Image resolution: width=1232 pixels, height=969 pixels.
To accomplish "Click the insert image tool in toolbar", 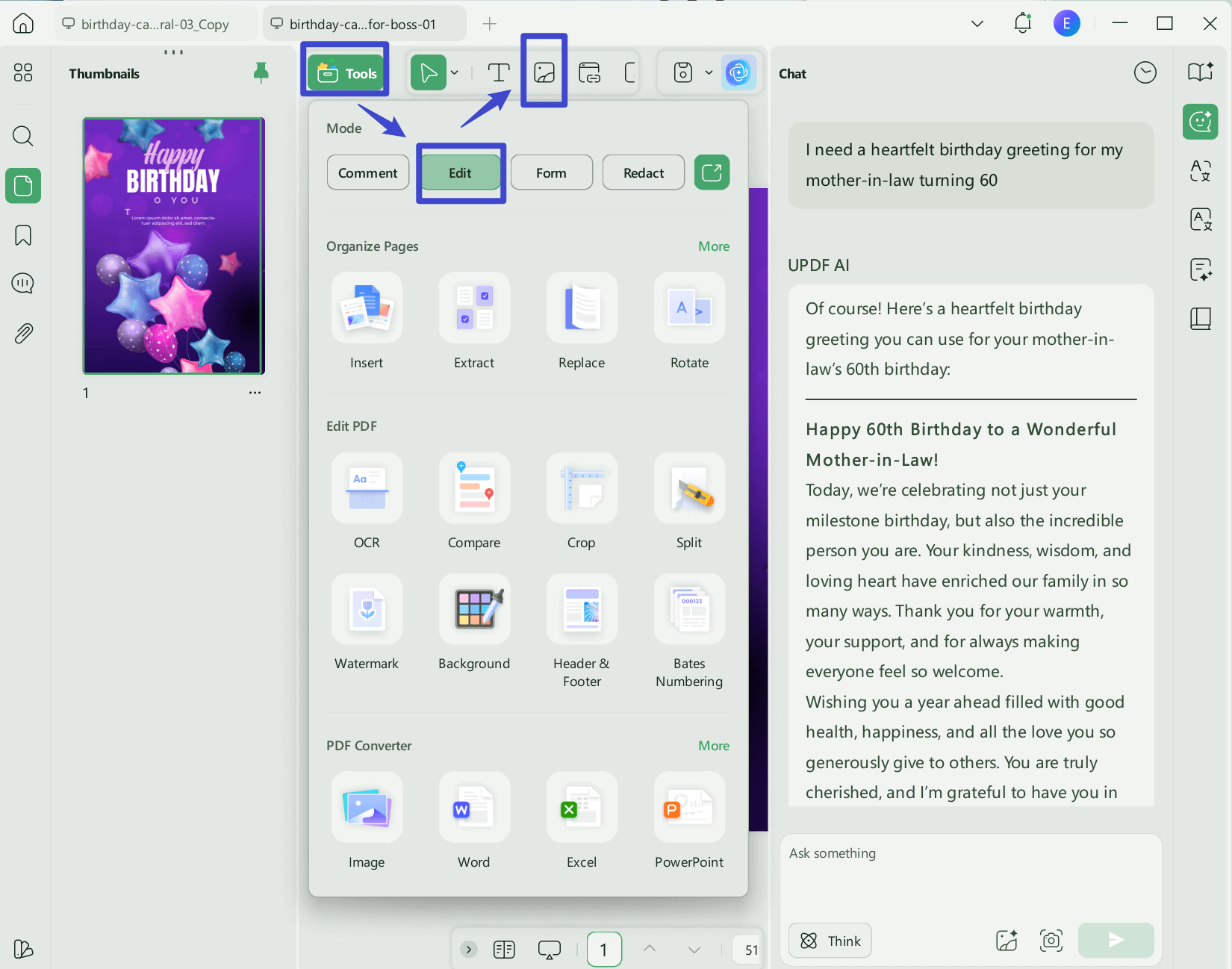I will pyautogui.click(x=544, y=72).
